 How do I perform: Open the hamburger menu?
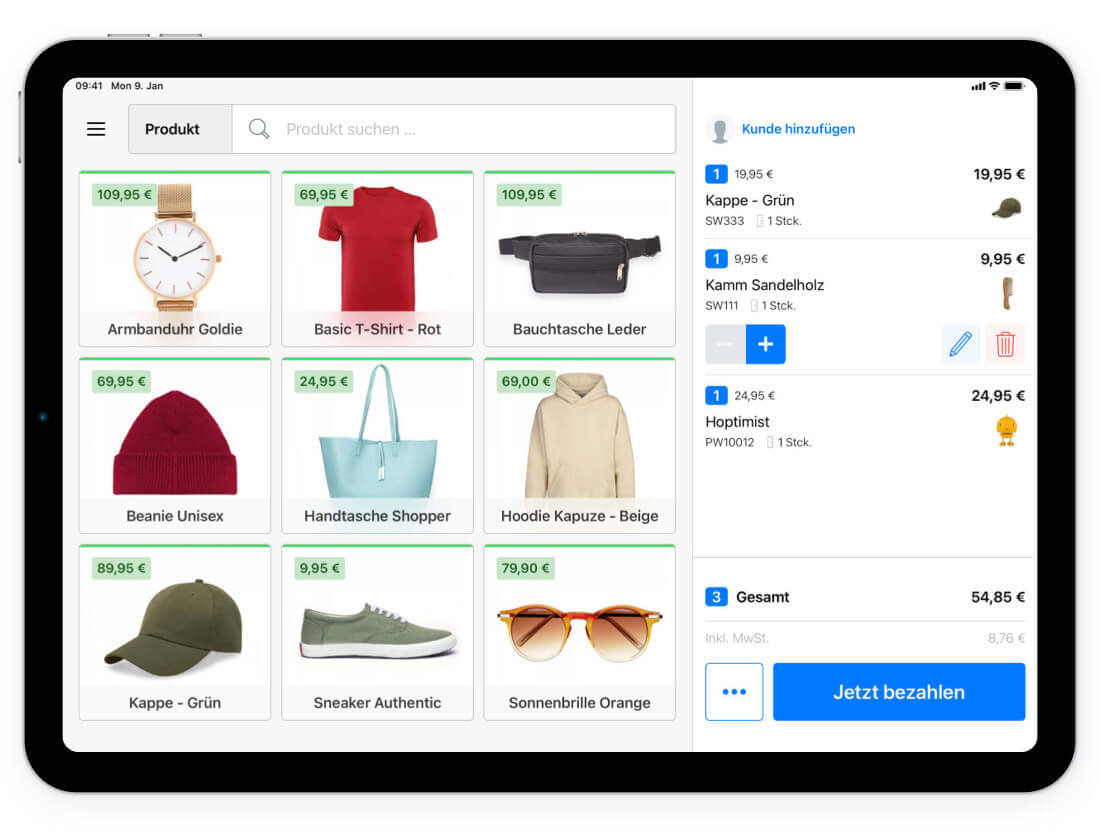pos(96,129)
